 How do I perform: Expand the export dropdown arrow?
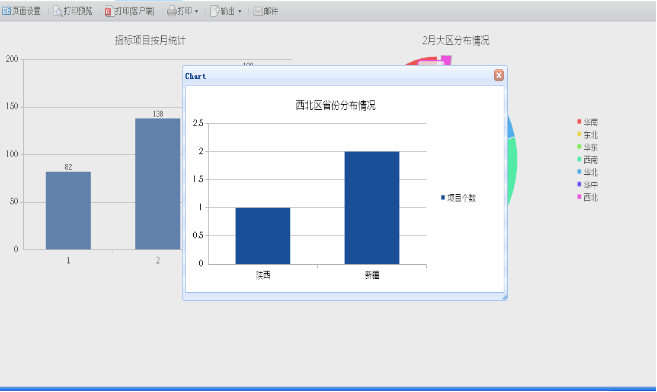pos(240,12)
